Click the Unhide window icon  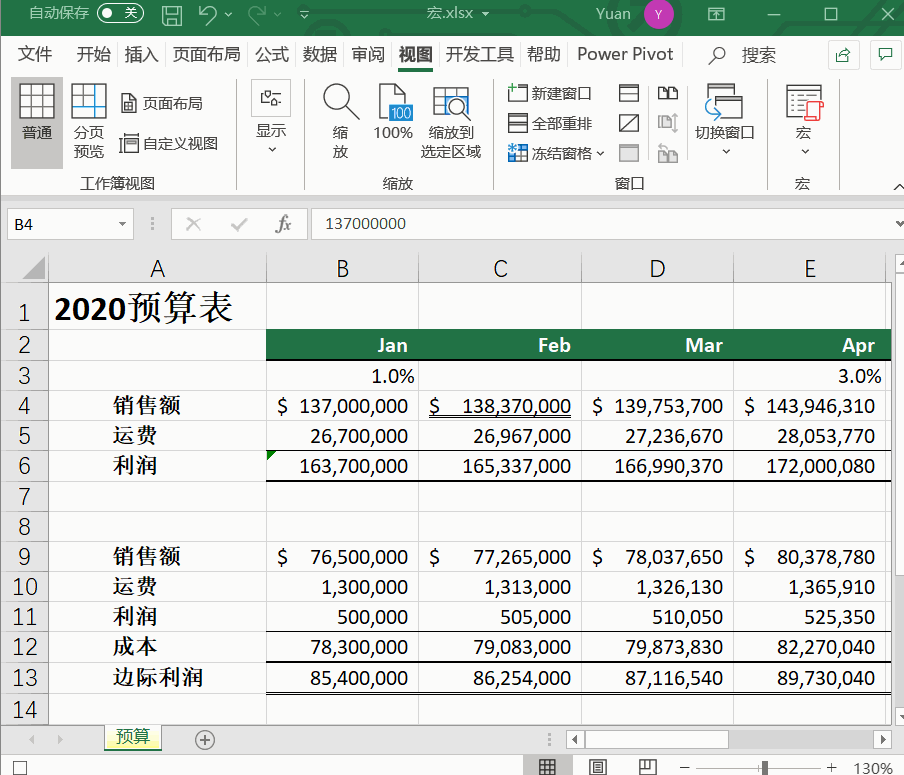(628, 153)
